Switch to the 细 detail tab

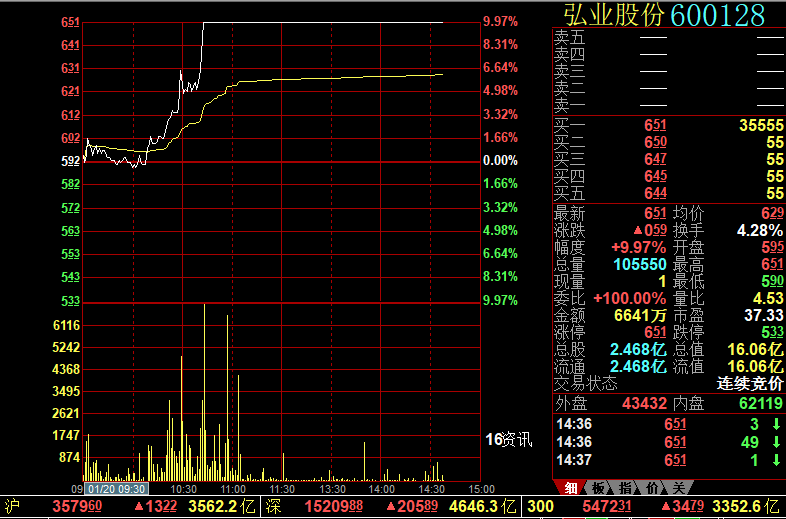(x=570, y=488)
